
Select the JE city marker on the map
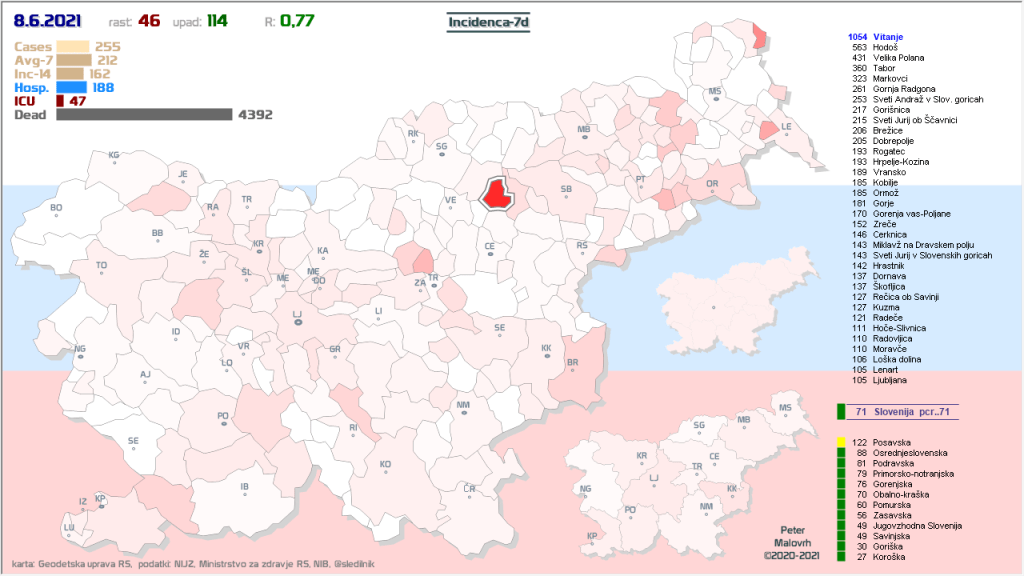(183, 176)
